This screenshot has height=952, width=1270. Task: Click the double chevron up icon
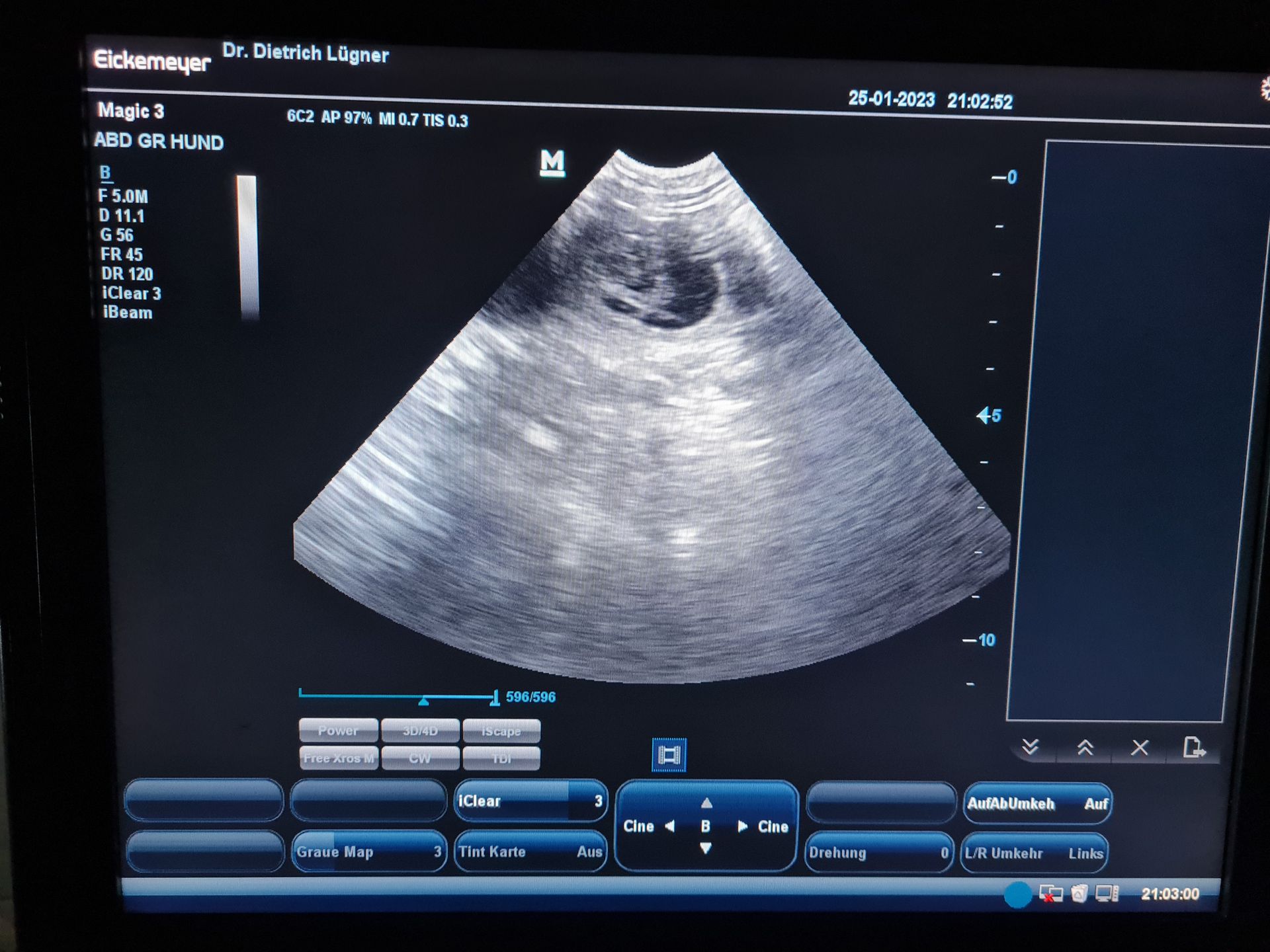click(x=1085, y=748)
